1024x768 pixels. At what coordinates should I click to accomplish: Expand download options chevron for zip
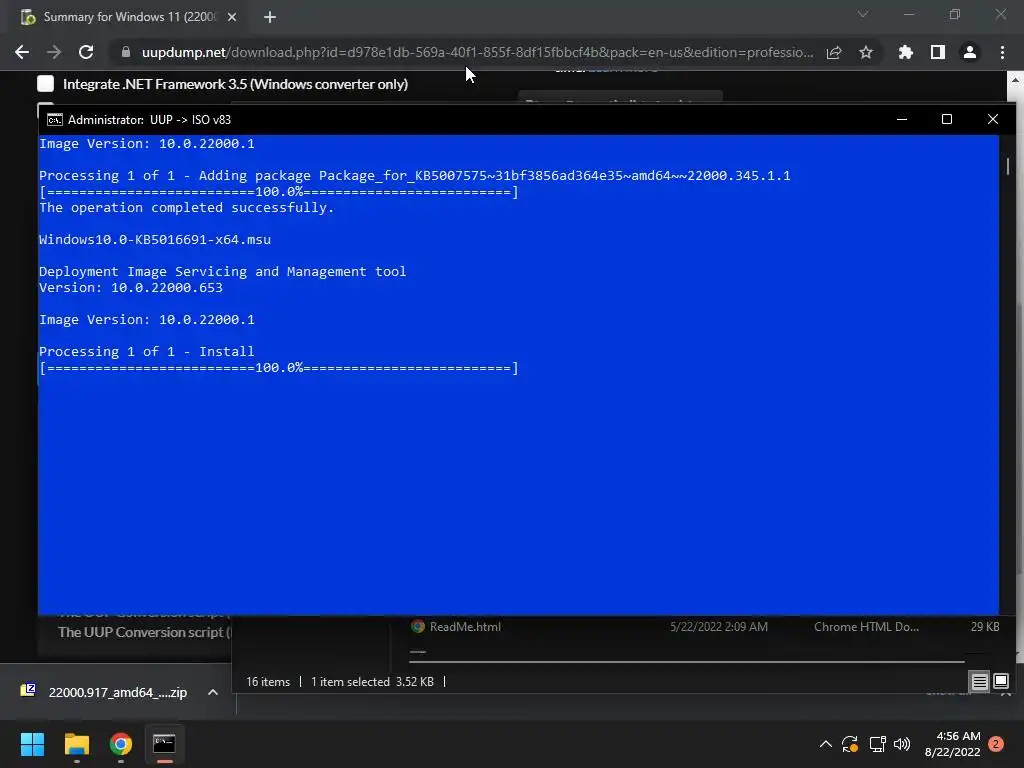coord(212,692)
